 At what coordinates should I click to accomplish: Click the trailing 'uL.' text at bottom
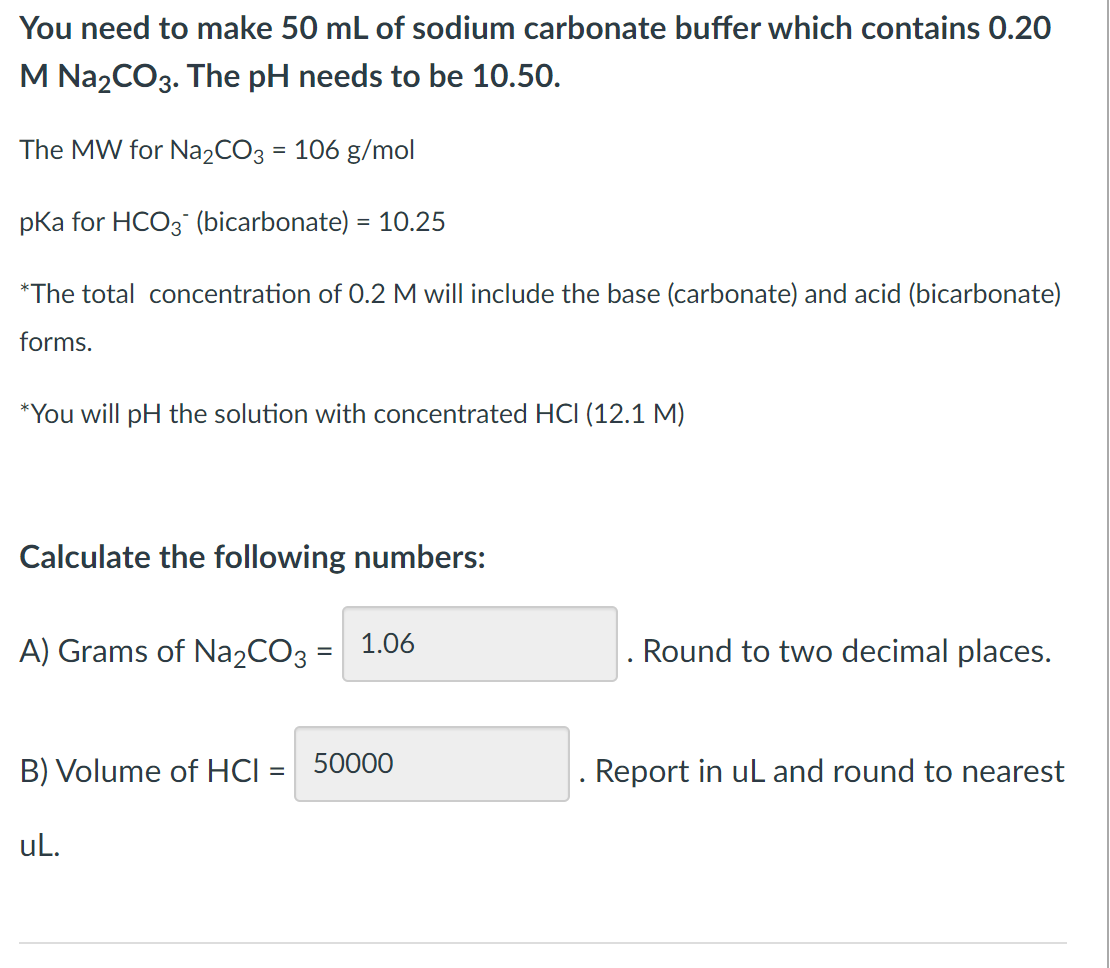41,848
